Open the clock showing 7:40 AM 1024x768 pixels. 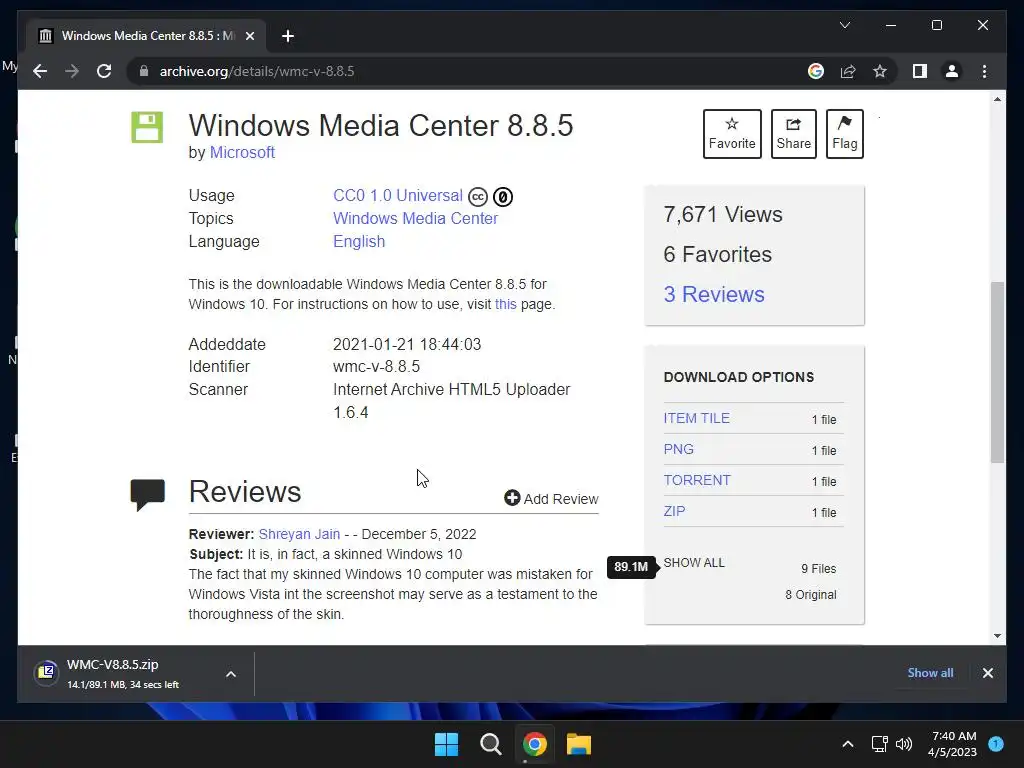click(x=952, y=744)
